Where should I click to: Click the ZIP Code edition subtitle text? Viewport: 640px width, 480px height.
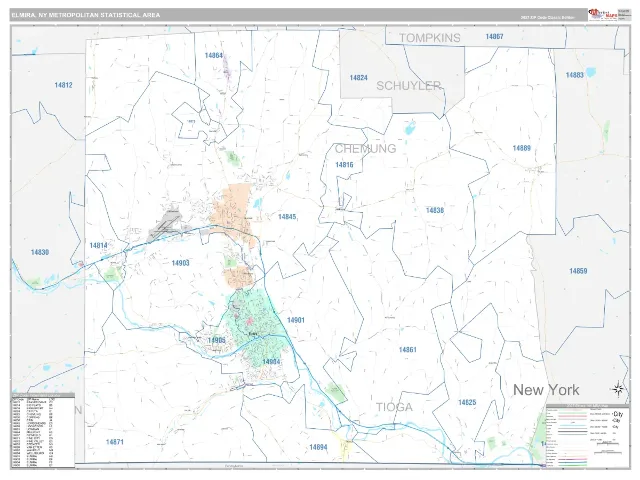tap(547, 18)
